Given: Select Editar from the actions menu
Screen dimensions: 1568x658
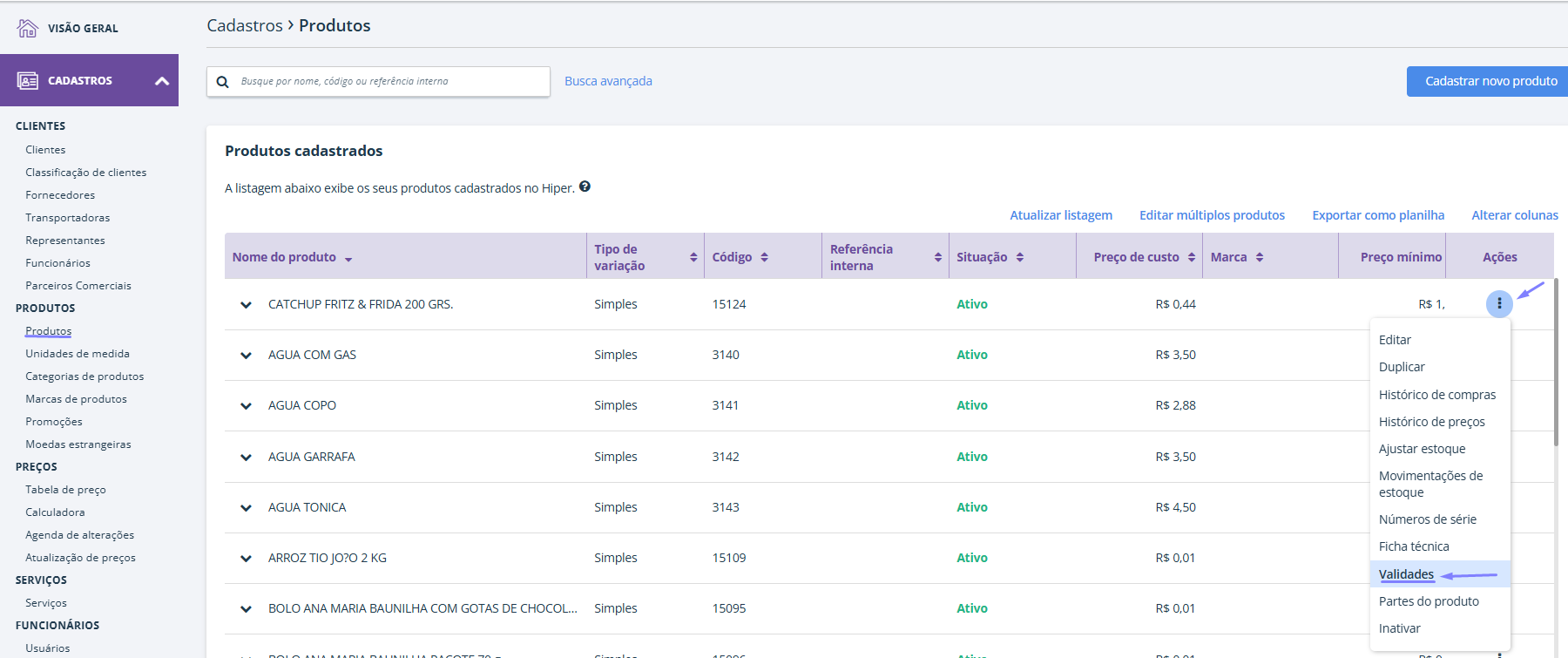Looking at the screenshot, I should (1395, 340).
